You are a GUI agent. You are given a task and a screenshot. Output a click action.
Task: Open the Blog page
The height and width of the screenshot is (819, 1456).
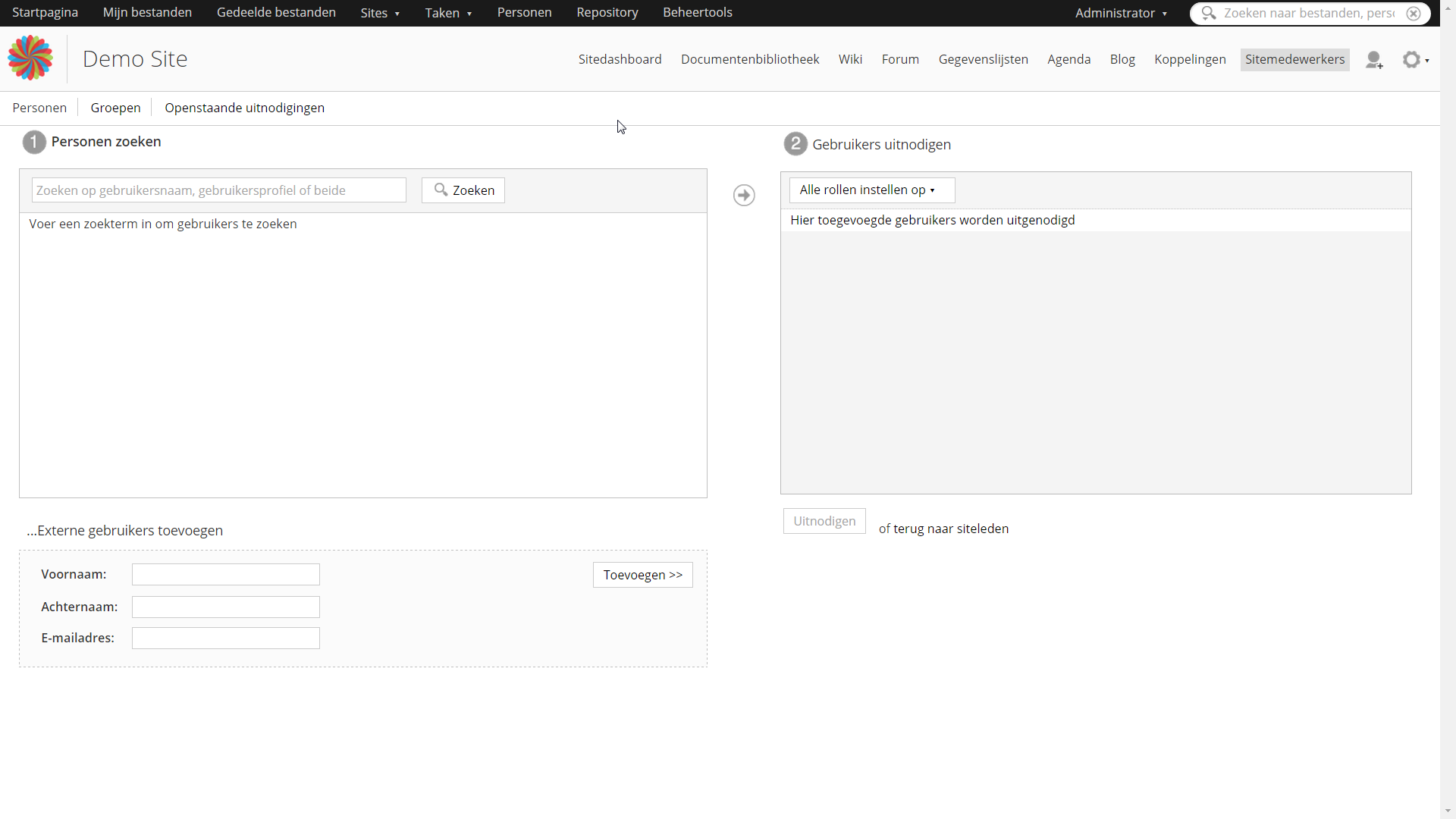(x=1122, y=59)
